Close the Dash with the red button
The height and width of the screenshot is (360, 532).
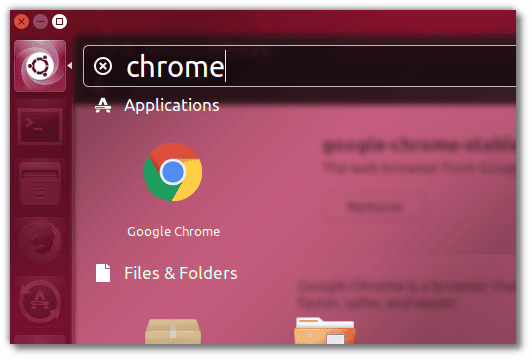pos(21,22)
